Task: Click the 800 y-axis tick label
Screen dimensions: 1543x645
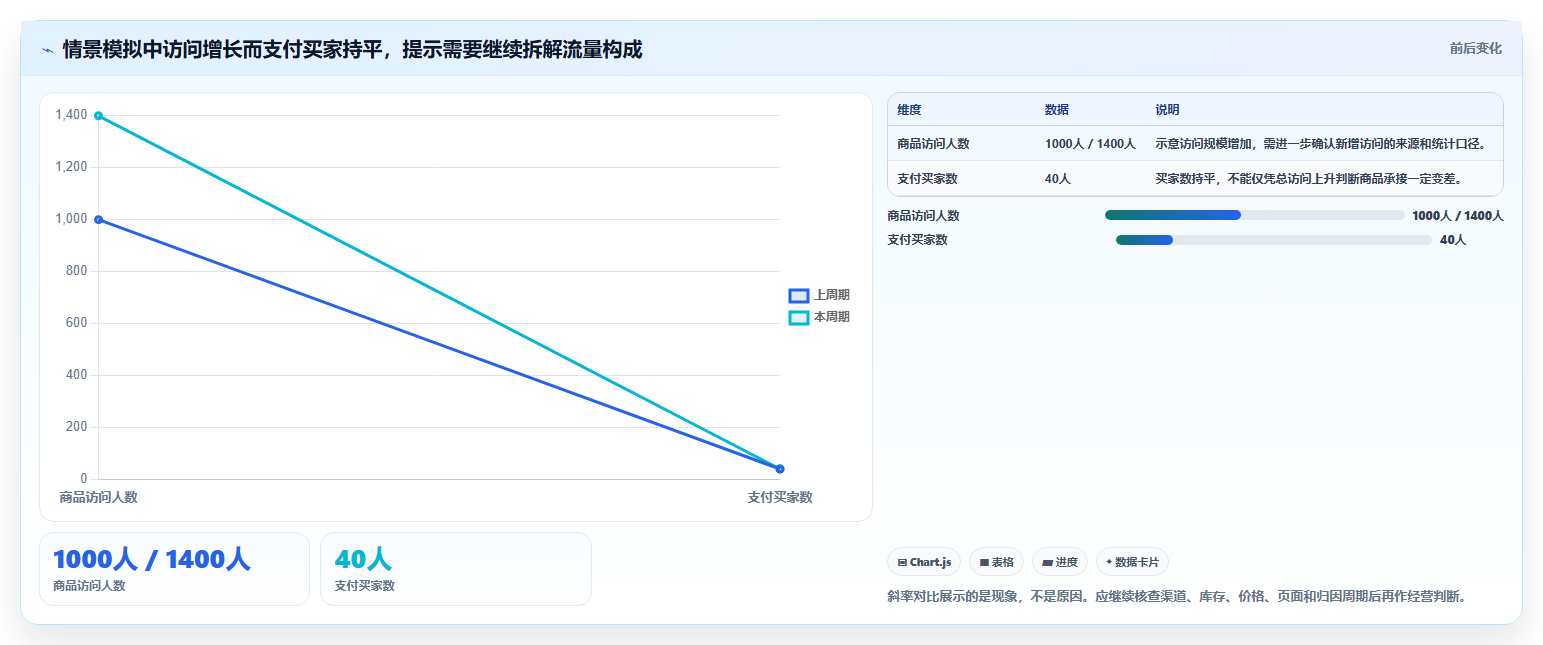Action: [x=77, y=271]
